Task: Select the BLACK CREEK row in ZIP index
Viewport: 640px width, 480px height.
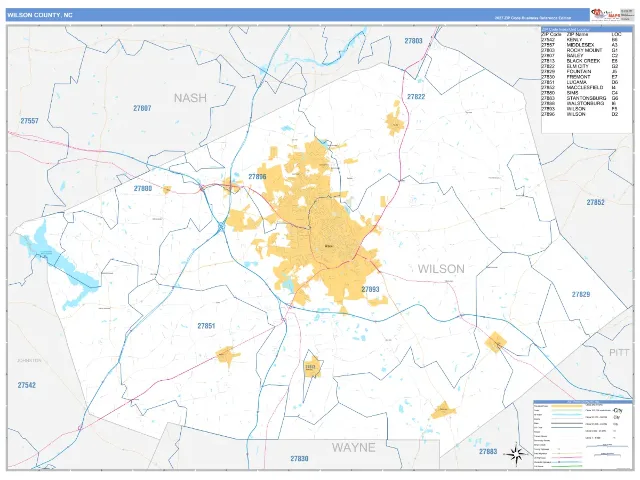Action: 580,61
